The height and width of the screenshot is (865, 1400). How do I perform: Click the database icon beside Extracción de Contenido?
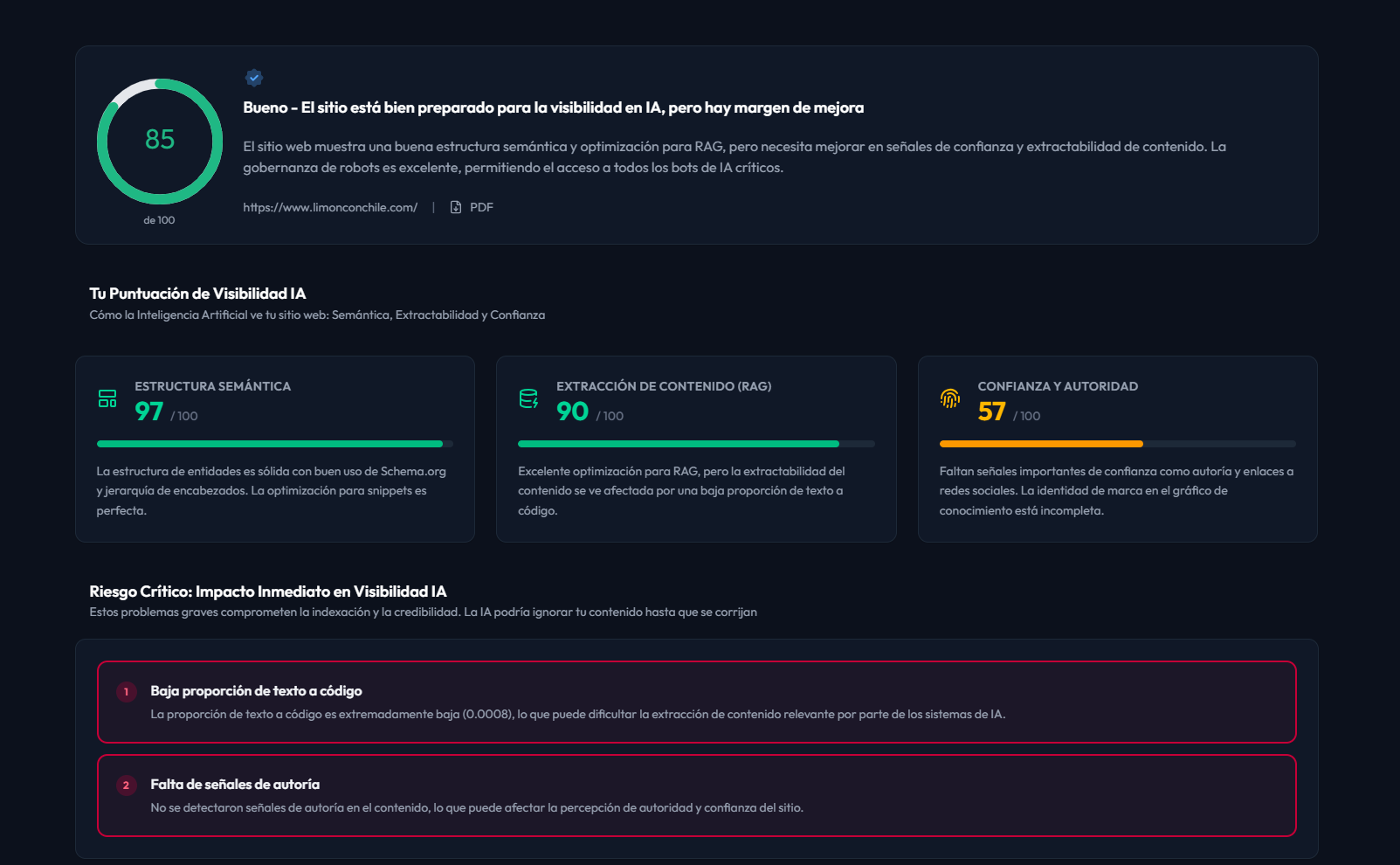[x=529, y=398]
